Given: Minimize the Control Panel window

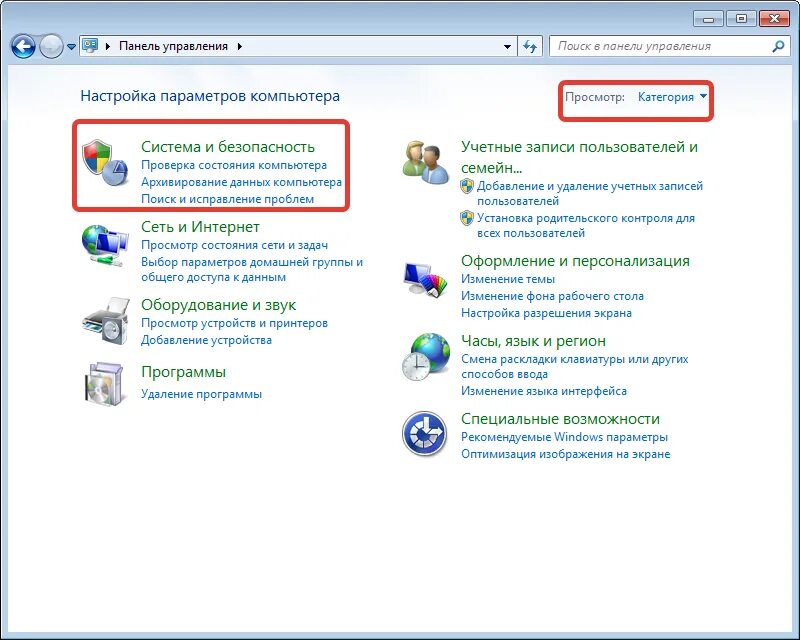Looking at the screenshot, I should pos(708,19).
